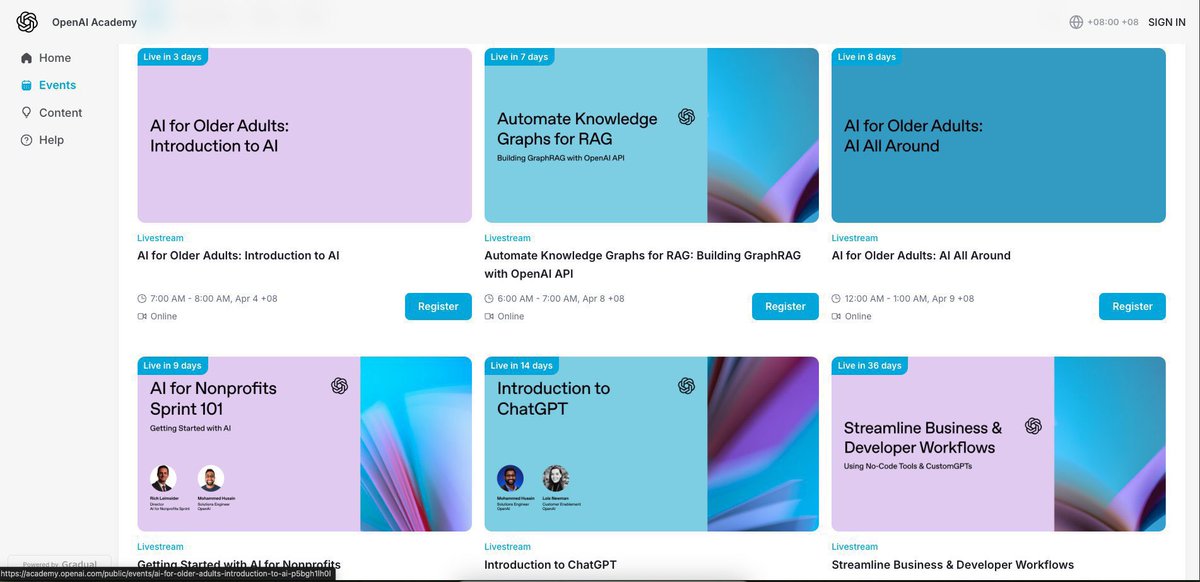
Task: Click the Events calendar icon in the sidebar
Action: (27, 85)
